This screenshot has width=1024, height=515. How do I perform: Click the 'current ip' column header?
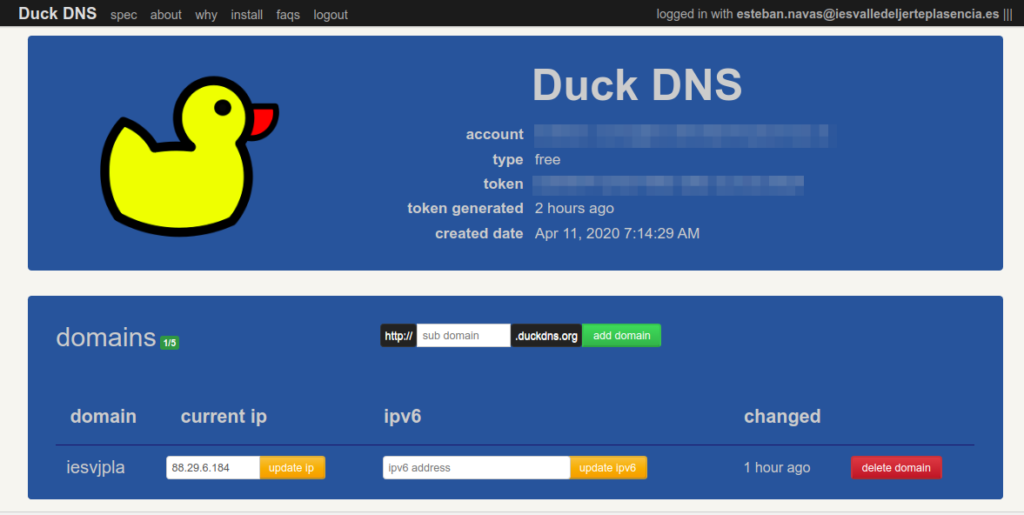[224, 416]
